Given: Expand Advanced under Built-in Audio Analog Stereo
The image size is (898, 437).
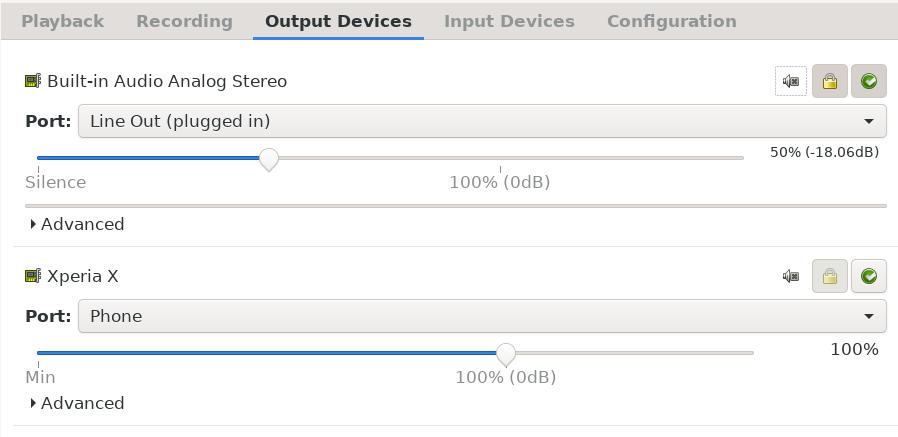Looking at the screenshot, I should tap(77, 224).
